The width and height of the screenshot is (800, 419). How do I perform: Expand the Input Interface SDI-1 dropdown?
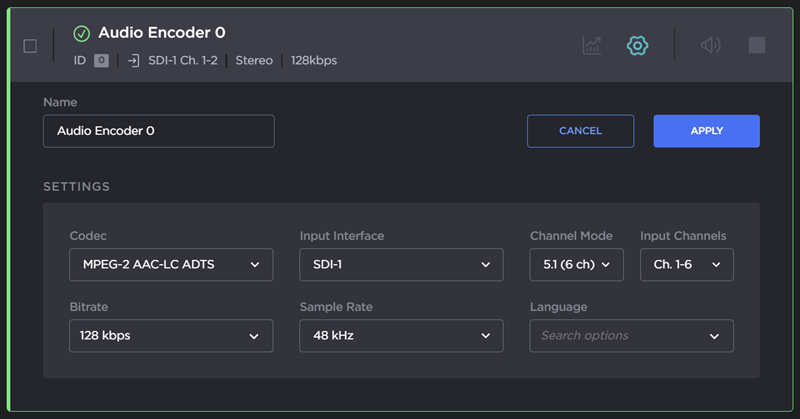click(x=401, y=265)
